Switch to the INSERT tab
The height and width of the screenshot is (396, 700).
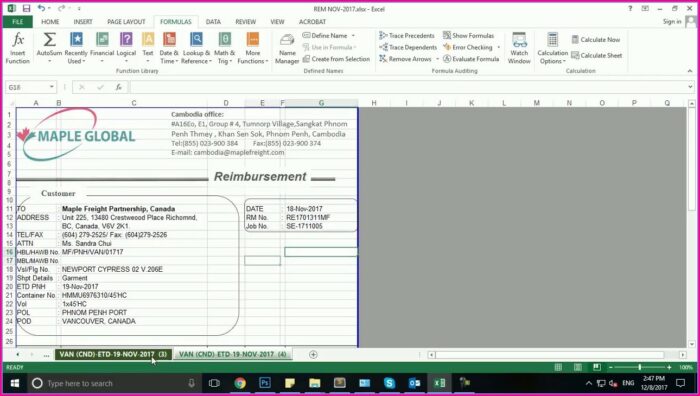83,21
